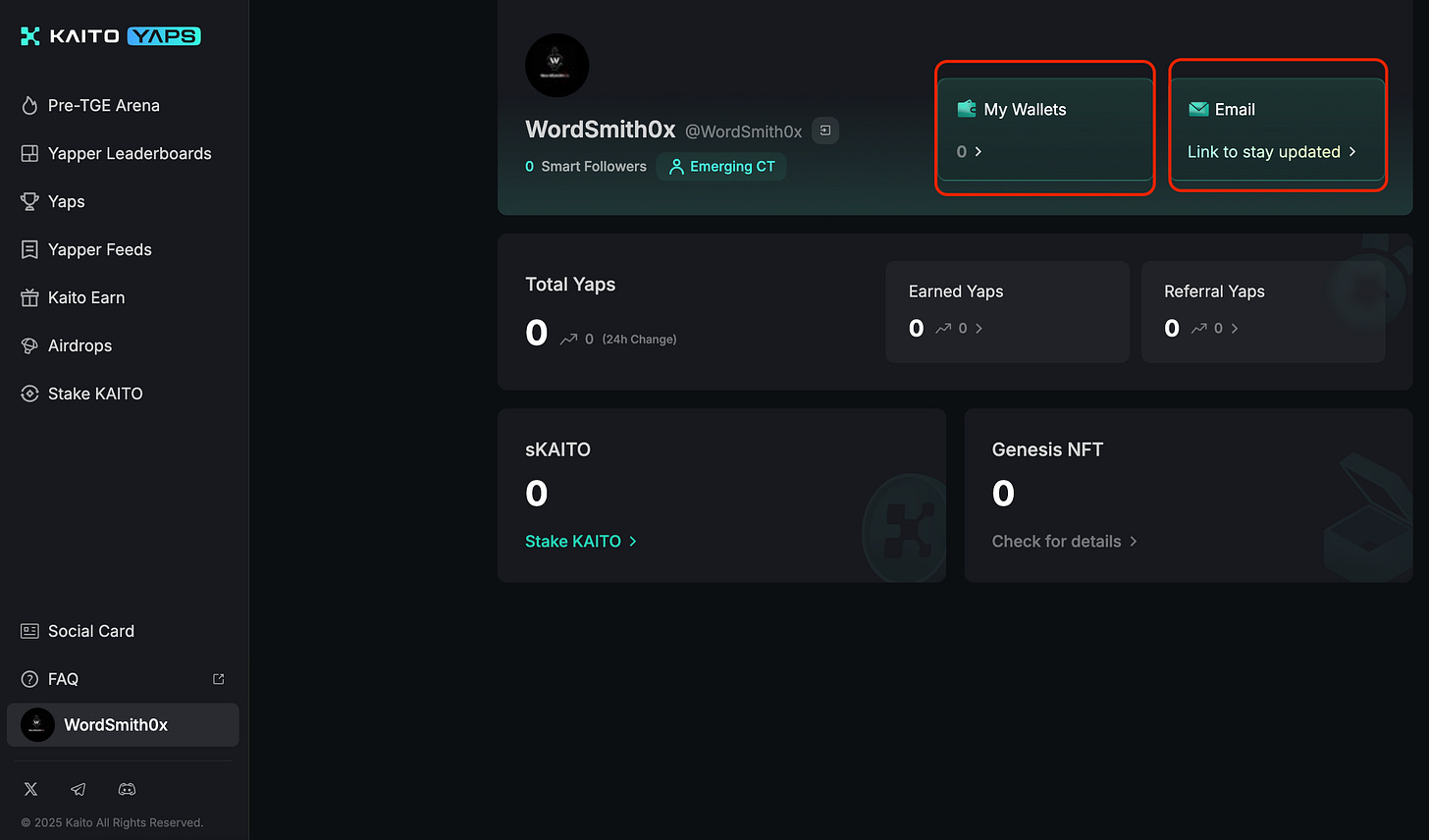
Task: Select the WordSmith0x account entry in sidebar
Action: [x=123, y=725]
